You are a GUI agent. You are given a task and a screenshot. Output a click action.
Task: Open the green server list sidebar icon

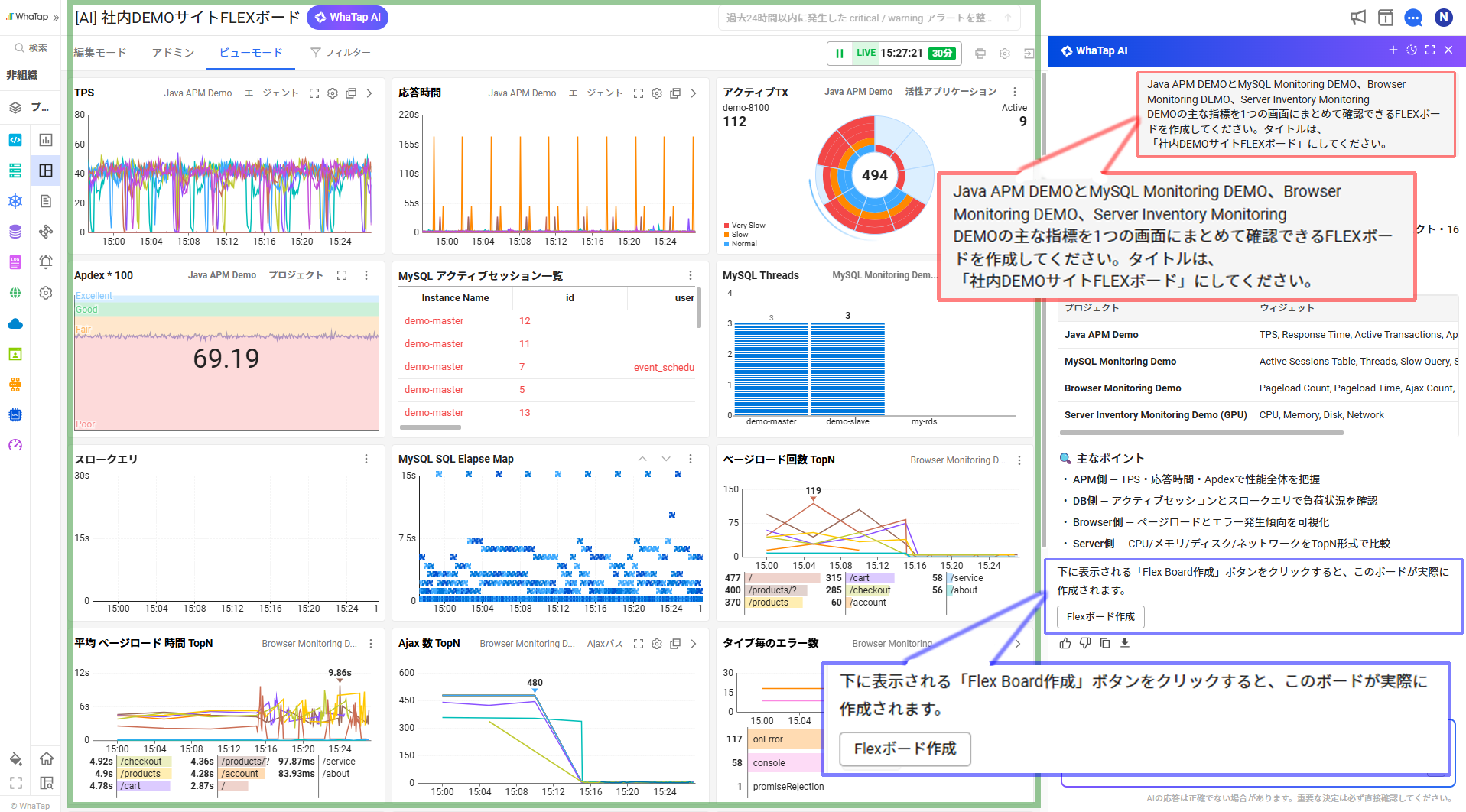point(15,171)
